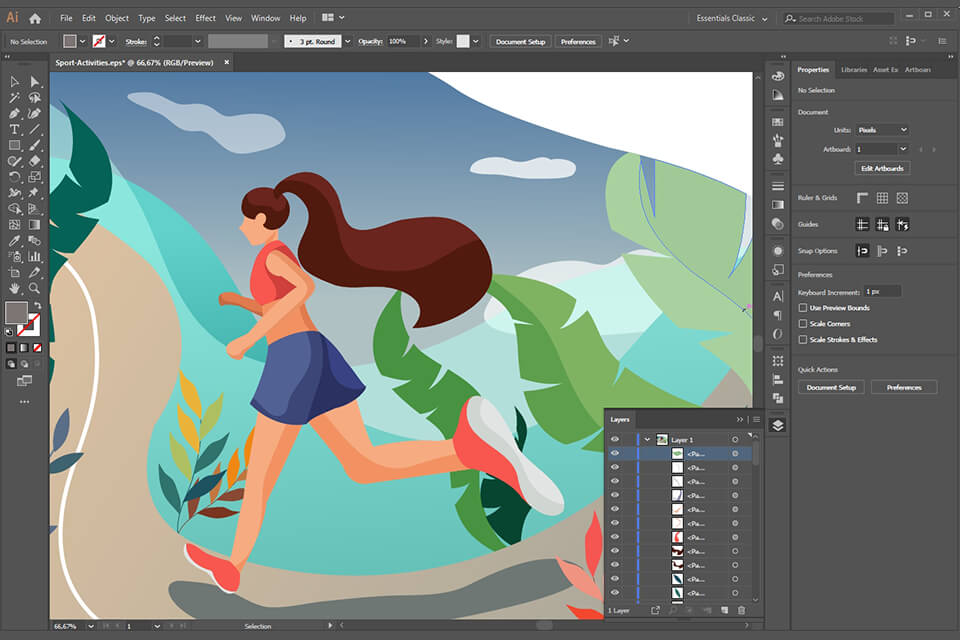The width and height of the screenshot is (960, 640).
Task: Select the Eyedropper tool
Action: pos(14,241)
